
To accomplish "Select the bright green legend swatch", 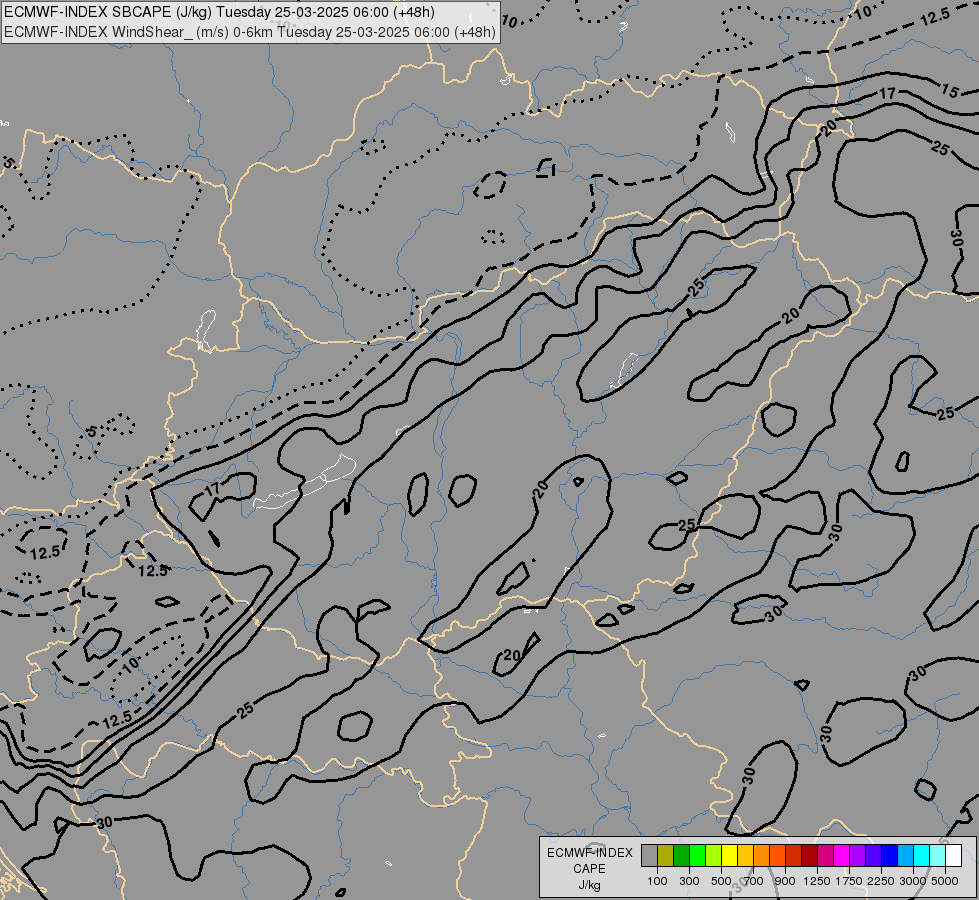I will pos(697,855).
